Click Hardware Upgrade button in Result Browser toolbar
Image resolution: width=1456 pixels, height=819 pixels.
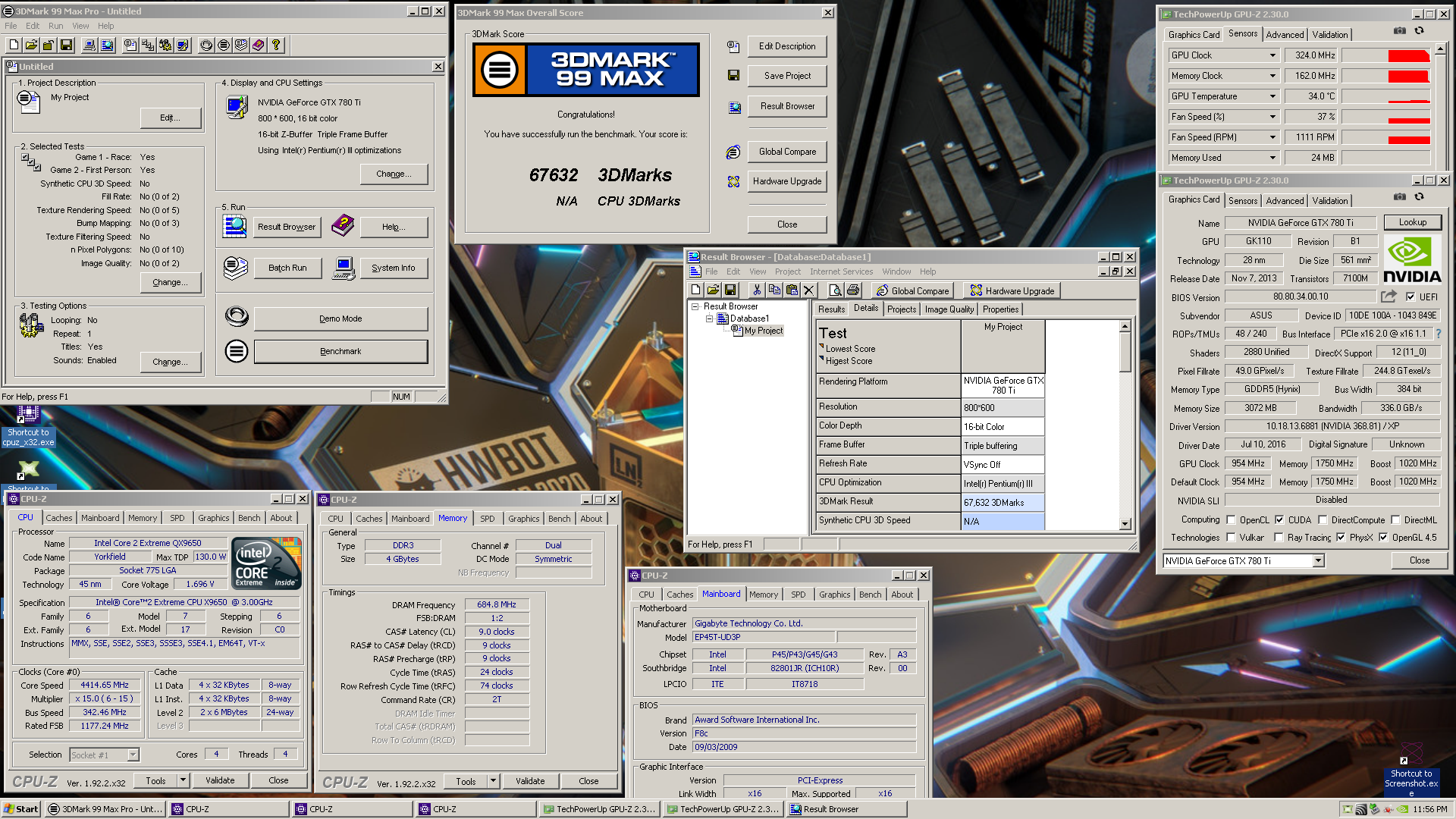point(1012,290)
